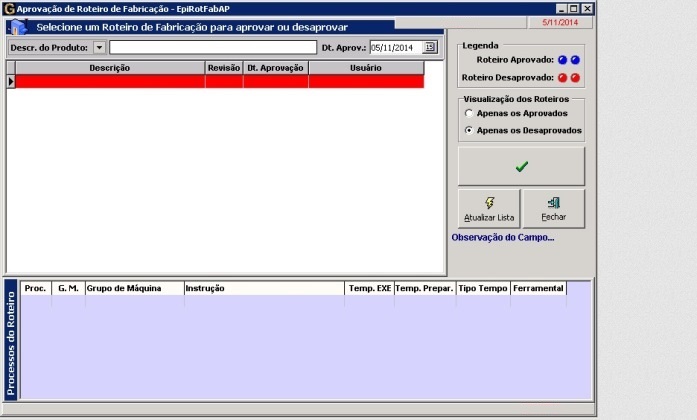Click the Grupo de Máquina column header
This screenshot has width=697, height=420.
tap(135, 288)
